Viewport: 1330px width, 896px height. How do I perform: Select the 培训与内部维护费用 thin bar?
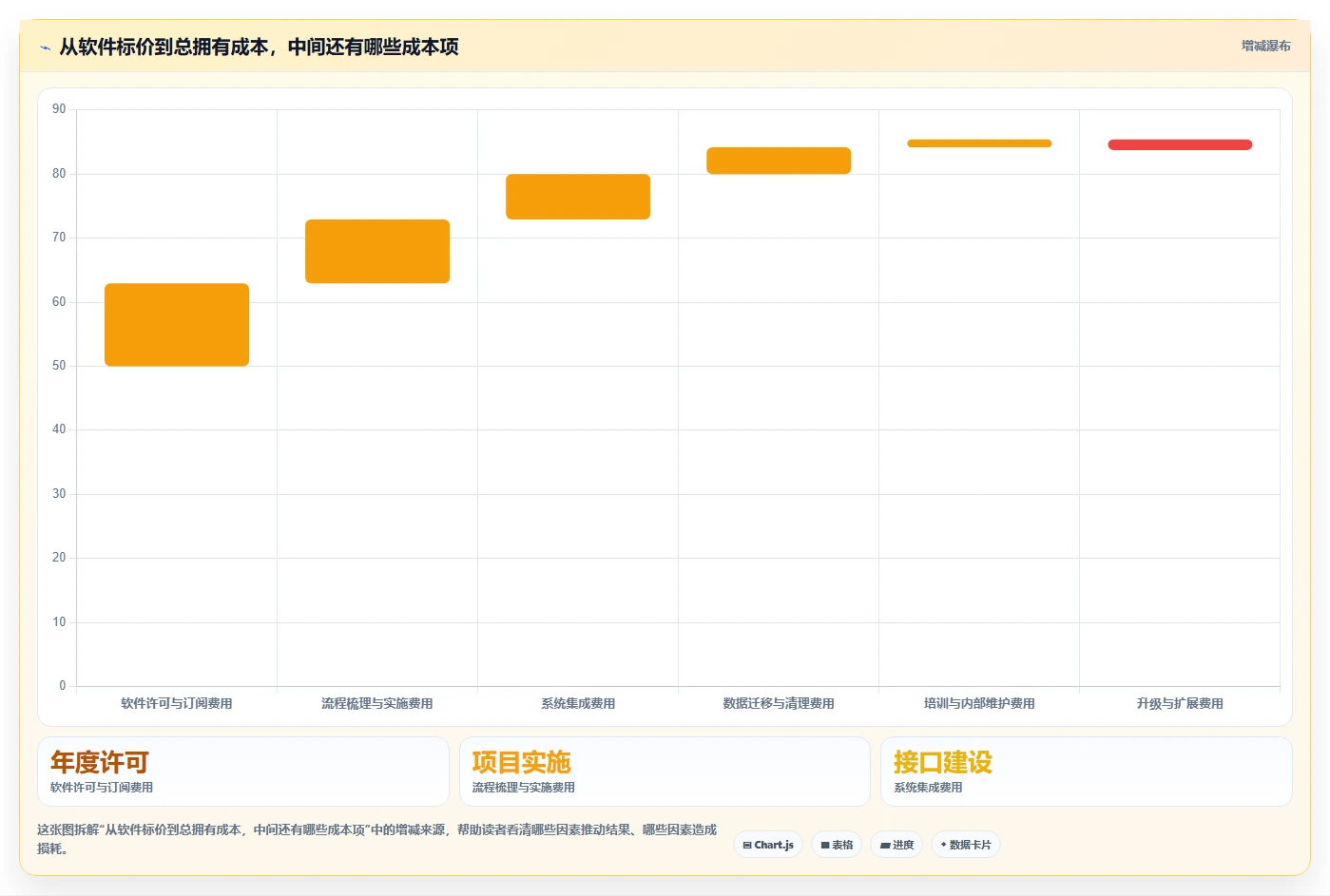[979, 143]
